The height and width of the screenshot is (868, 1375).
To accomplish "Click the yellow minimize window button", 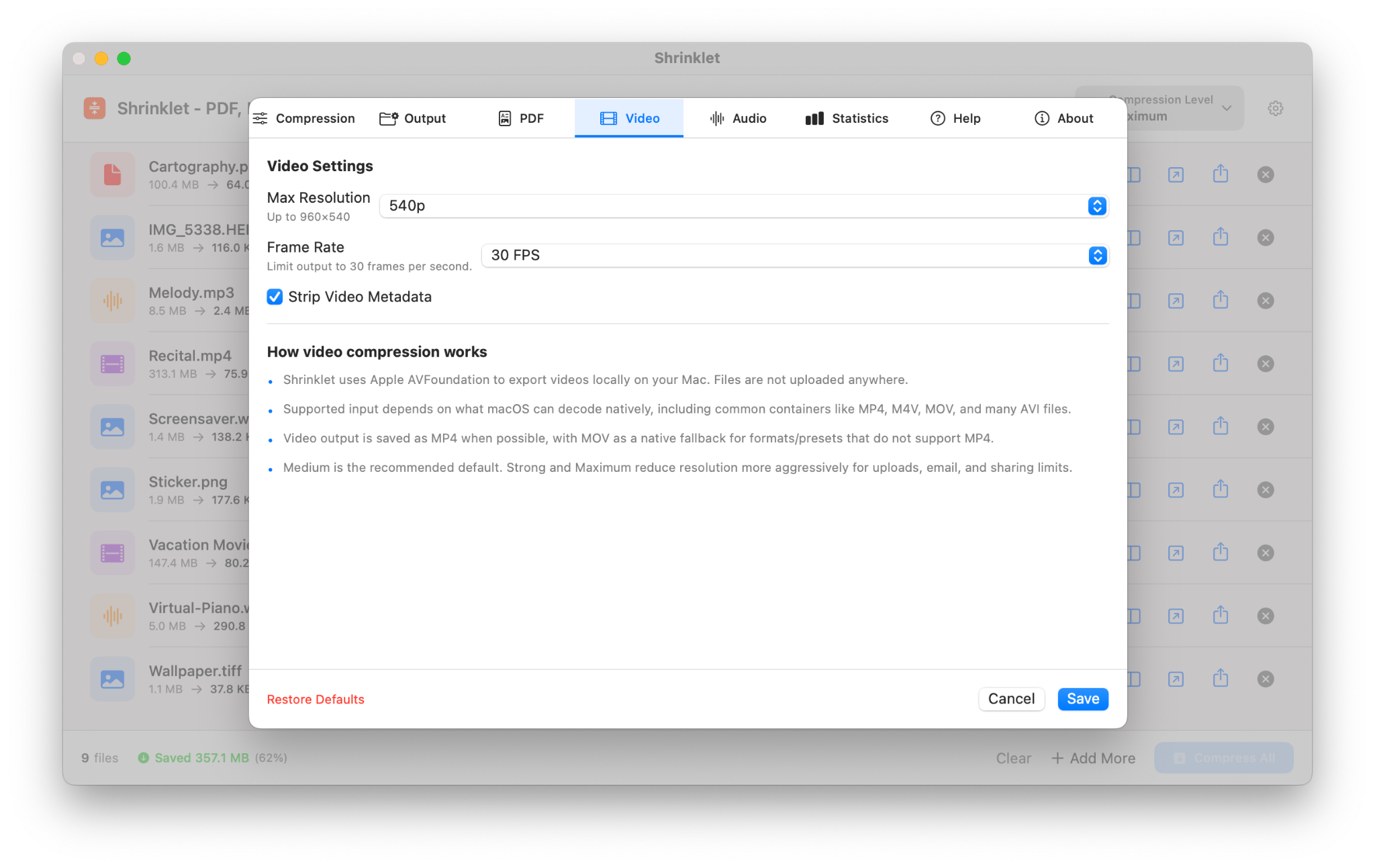I will tap(101, 58).
